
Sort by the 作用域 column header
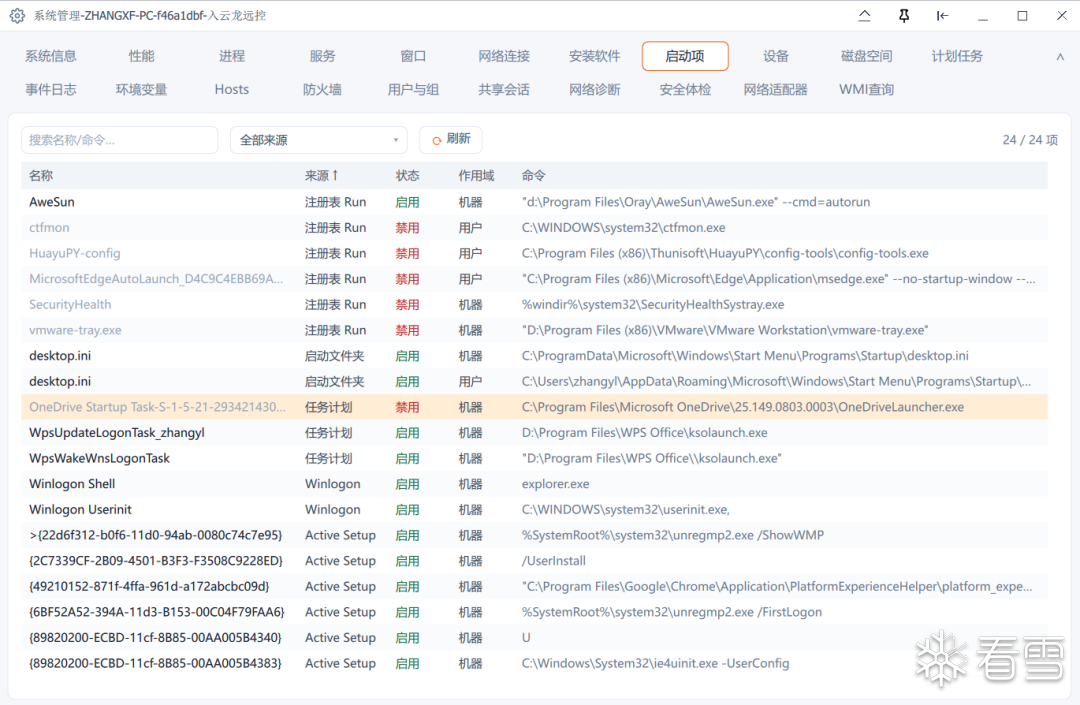pos(476,176)
